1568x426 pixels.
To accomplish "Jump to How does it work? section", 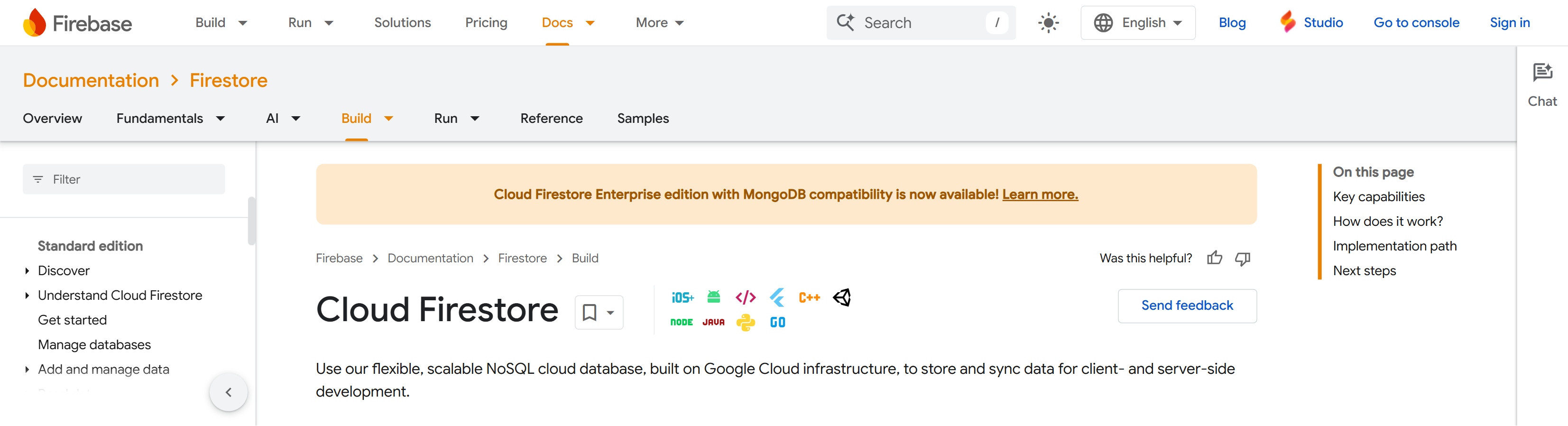I will pyautogui.click(x=1387, y=222).
